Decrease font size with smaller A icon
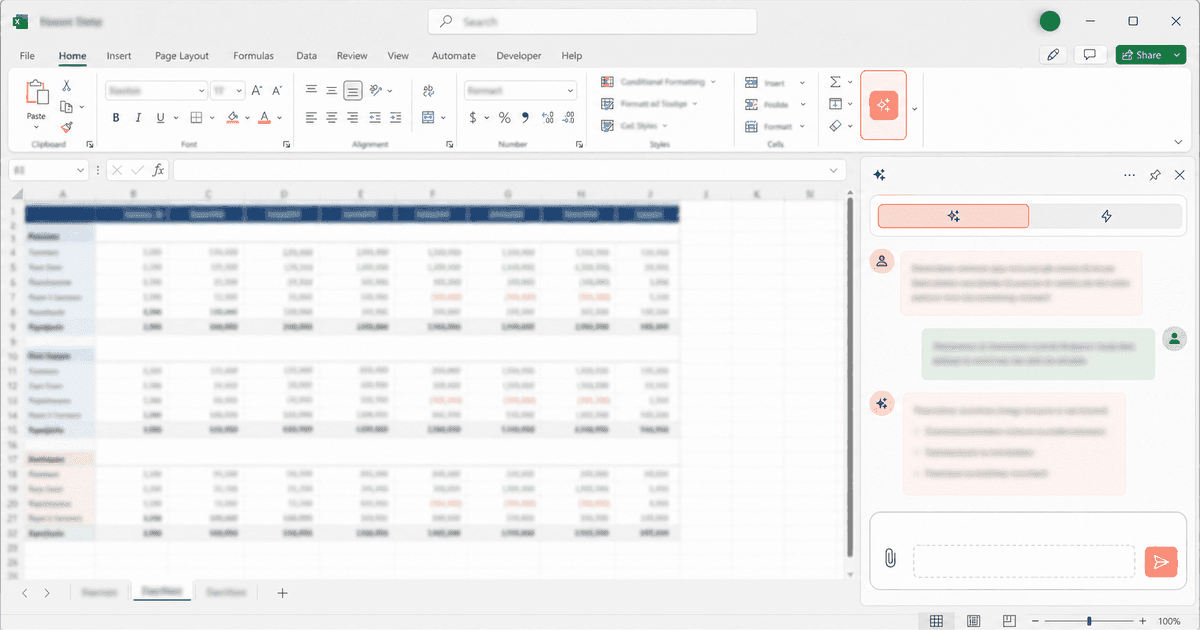 [x=276, y=90]
